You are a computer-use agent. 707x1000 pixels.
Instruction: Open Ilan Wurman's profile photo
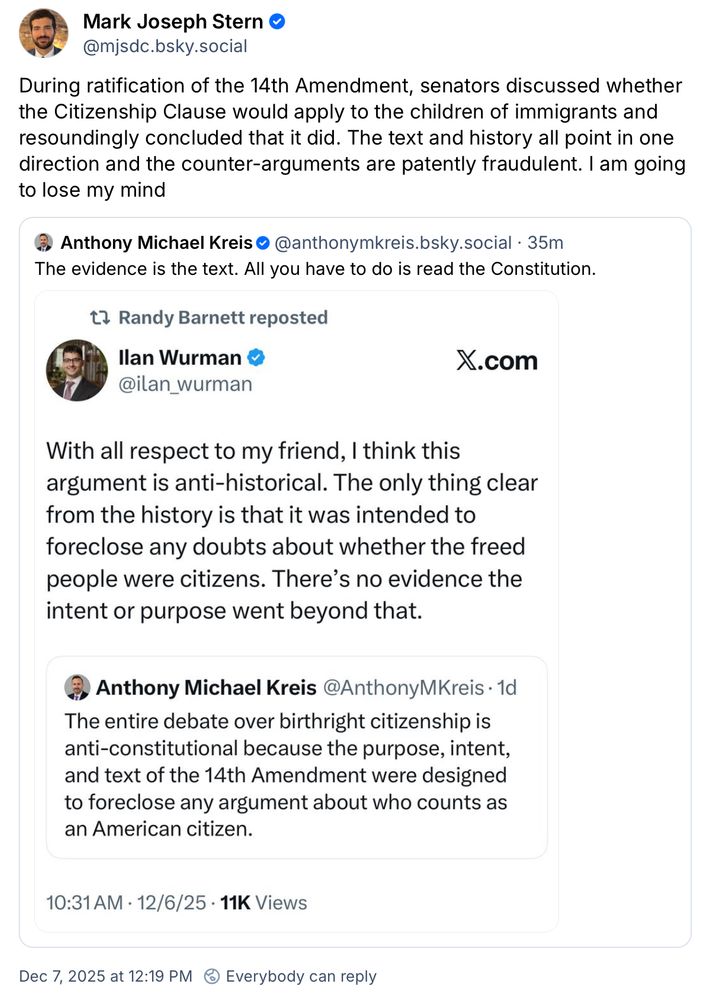77,370
